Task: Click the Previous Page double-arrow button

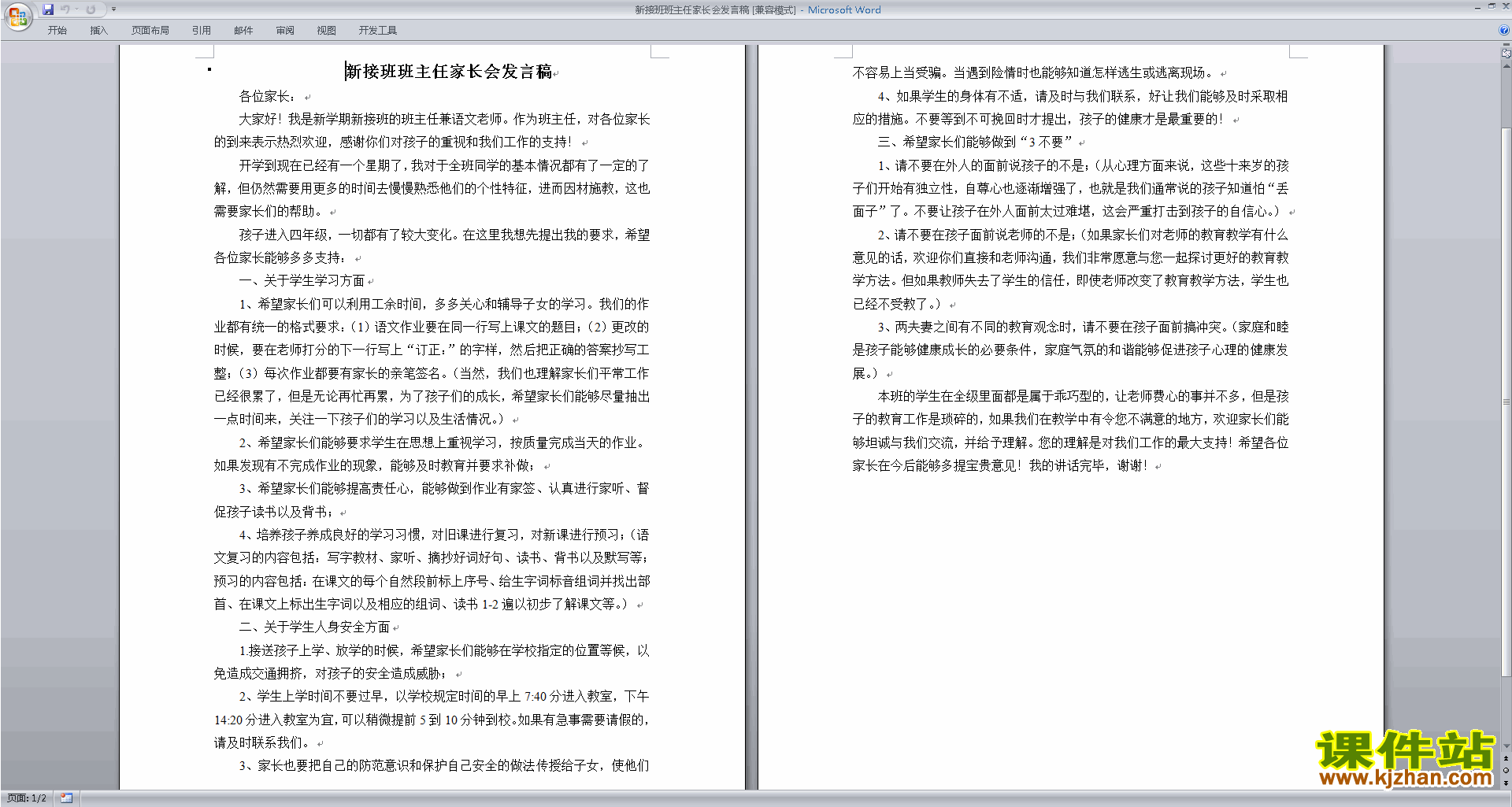Action: (x=1506, y=759)
